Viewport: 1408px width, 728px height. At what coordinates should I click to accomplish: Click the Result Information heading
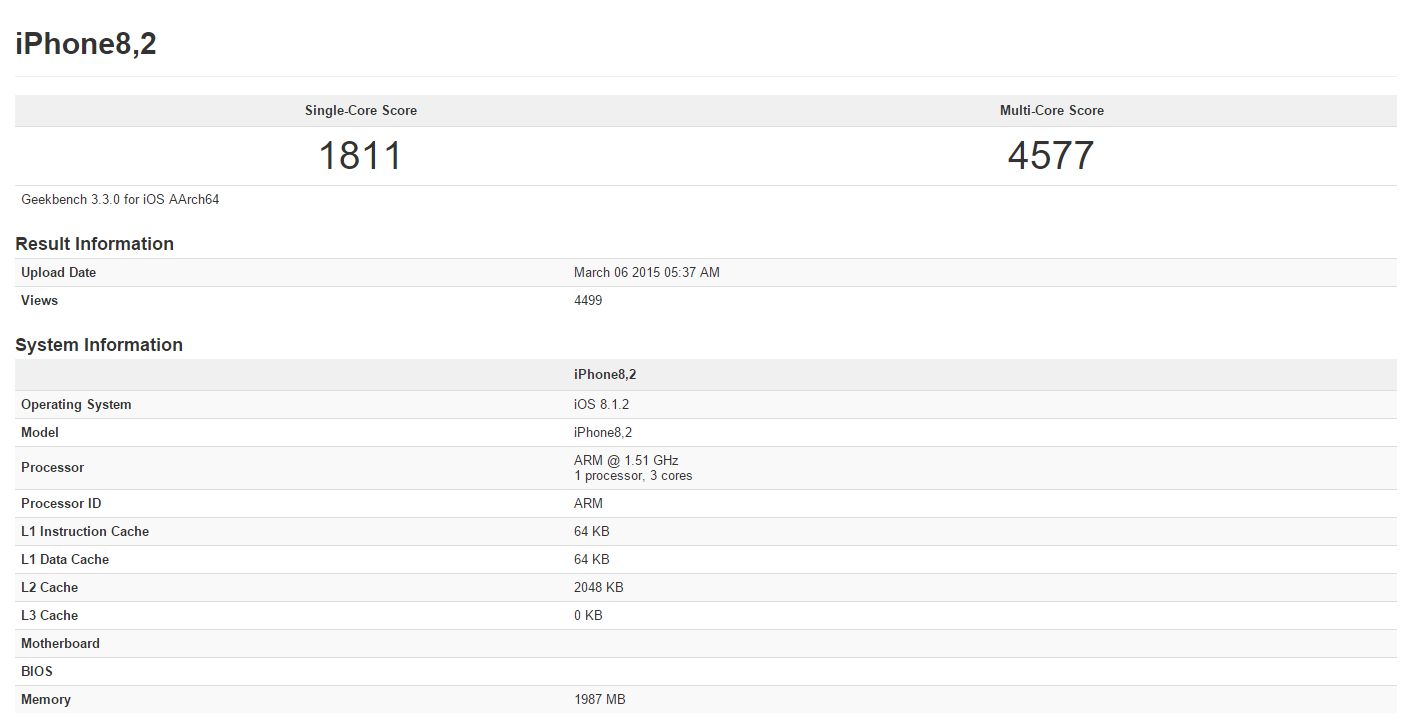[94, 244]
